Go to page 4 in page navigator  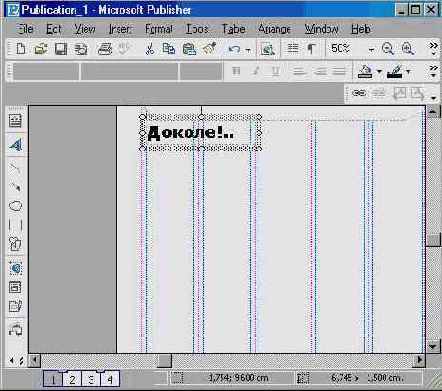[x=110, y=379]
